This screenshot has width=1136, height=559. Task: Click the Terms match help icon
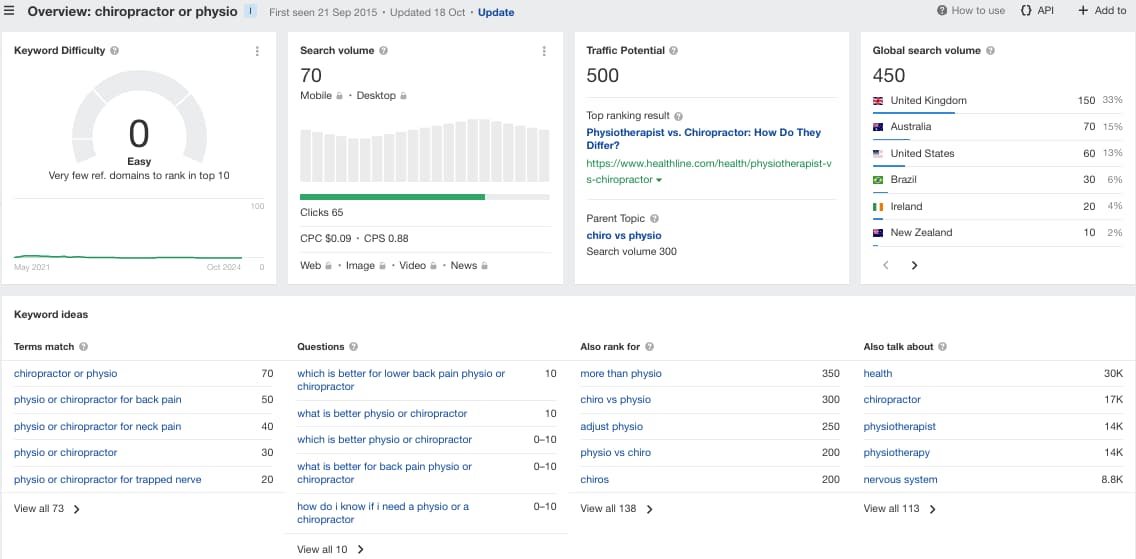(x=83, y=347)
